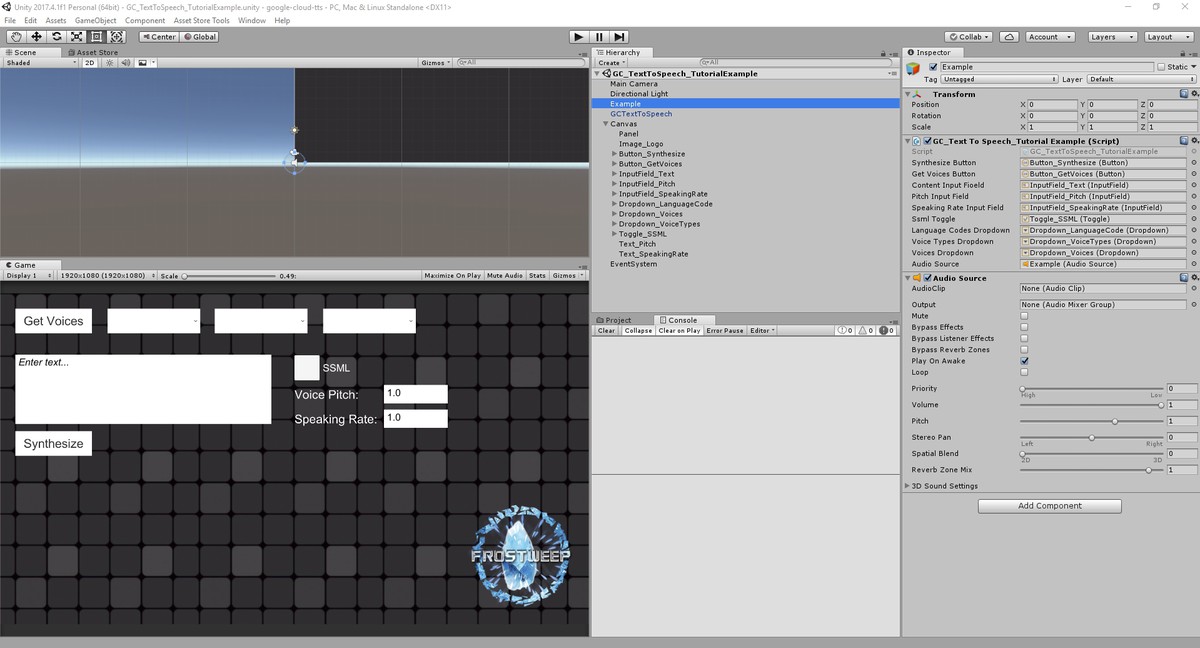The image size is (1200, 648).
Task: Toggle the Example object active checkbox
Action: (x=933, y=67)
